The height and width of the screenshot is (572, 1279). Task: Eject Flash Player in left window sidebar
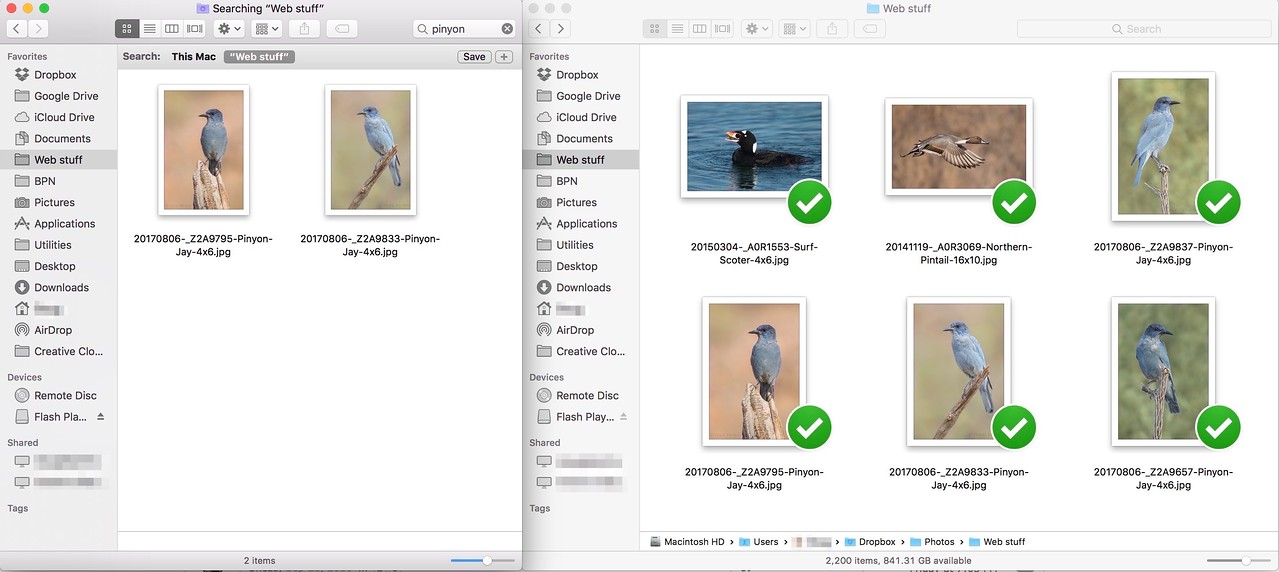click(101, 417)
